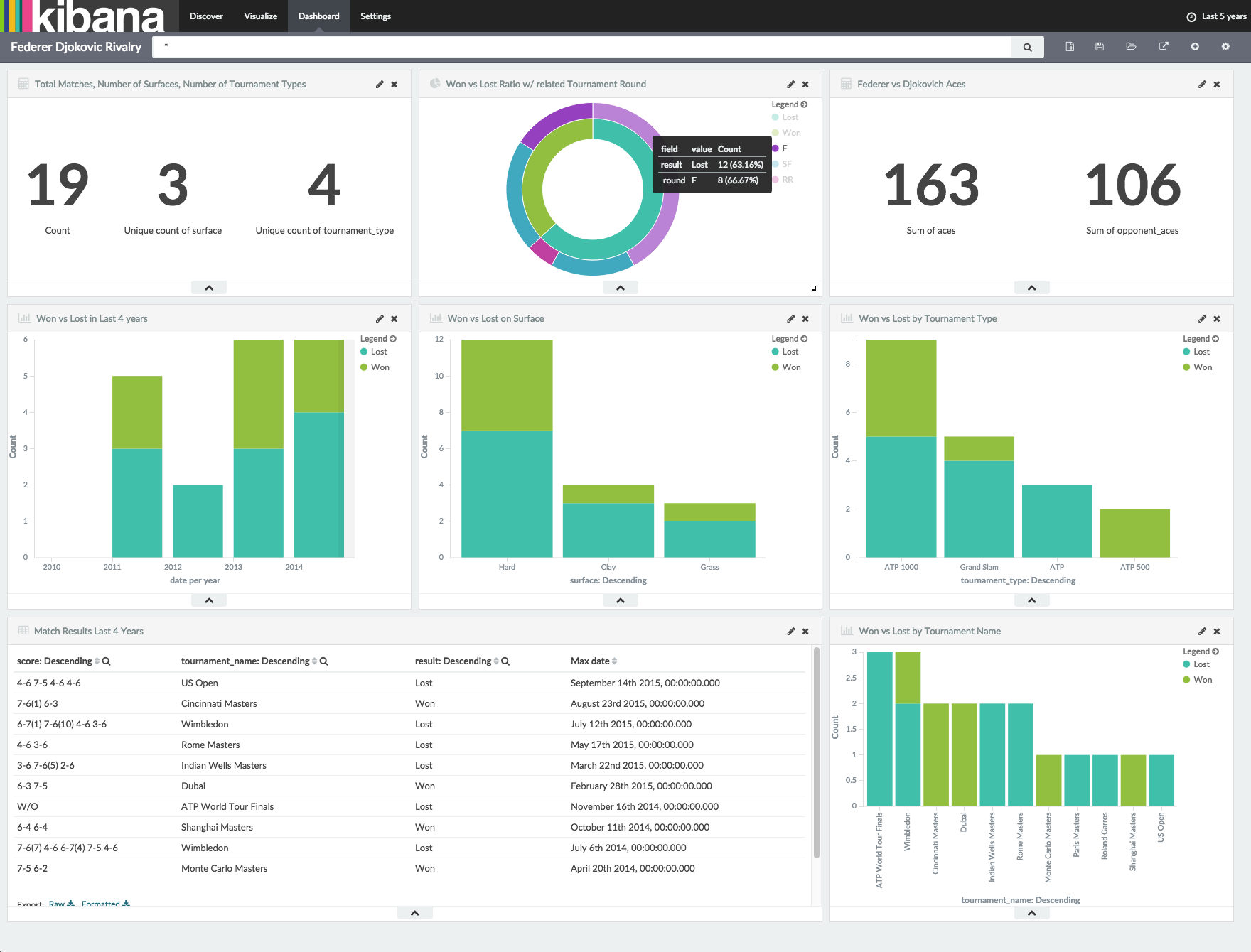
Task: Edit Won vs Lost by Tournament Name
Action: tap(1202, 631)
